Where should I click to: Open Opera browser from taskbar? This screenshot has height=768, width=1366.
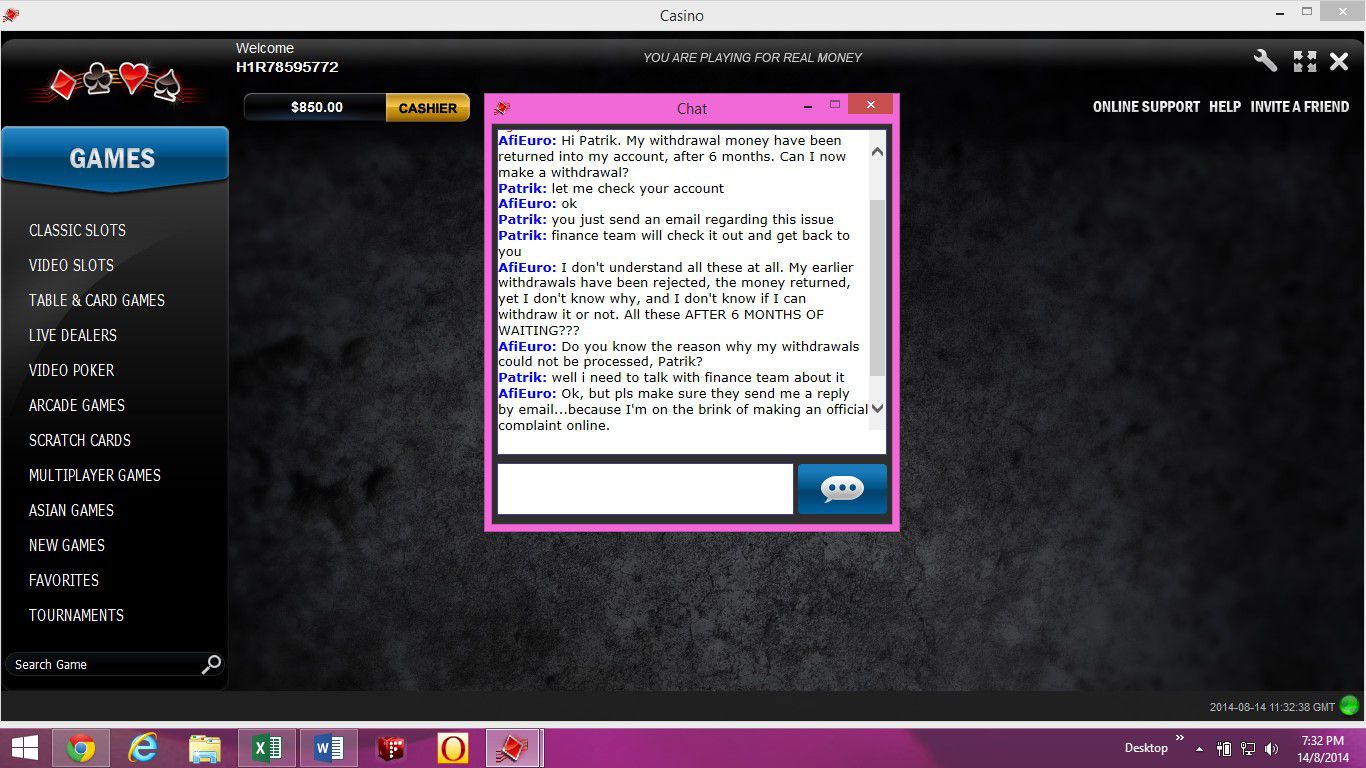coord(452,748)
